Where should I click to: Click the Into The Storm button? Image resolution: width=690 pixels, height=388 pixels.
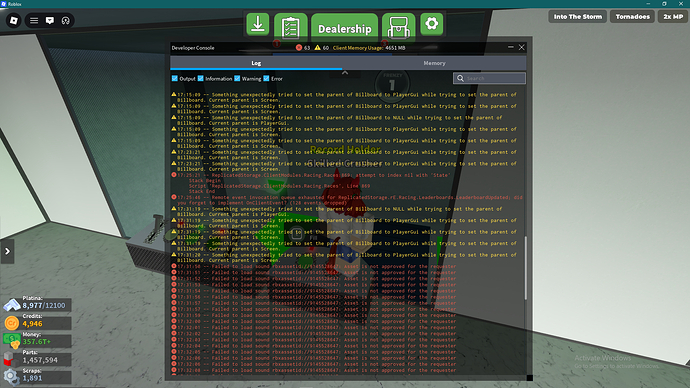tap(577, 17)
